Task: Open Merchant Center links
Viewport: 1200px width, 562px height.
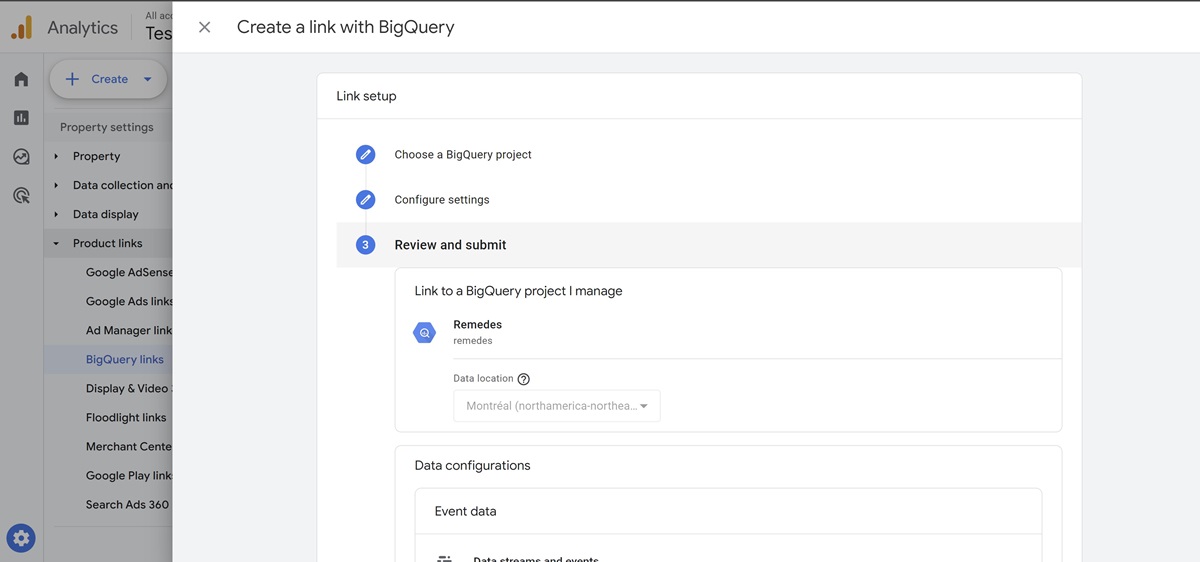Action: 129,446
